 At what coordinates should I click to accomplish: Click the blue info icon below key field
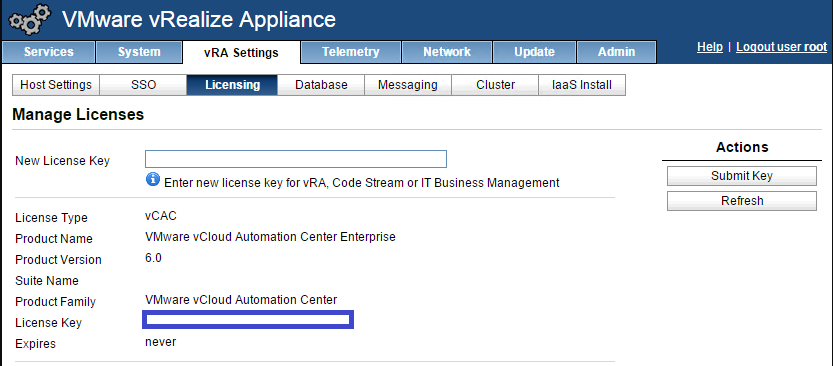click(x=152, y=179)
